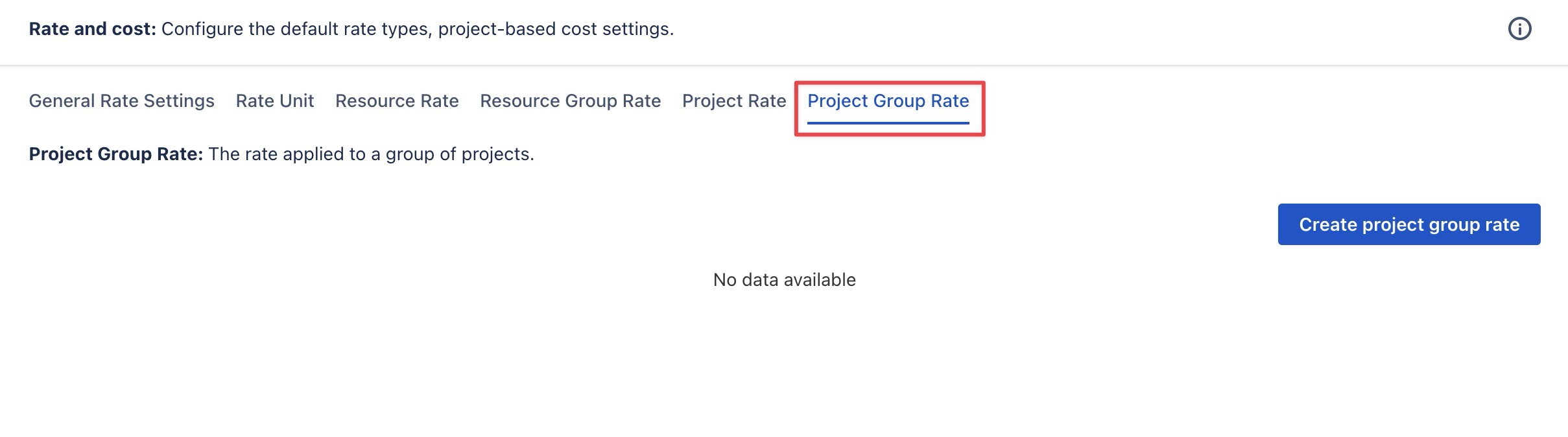Open the General Rate Settings tab
Screen dimensions: 1568x437
tap(121, 101)
